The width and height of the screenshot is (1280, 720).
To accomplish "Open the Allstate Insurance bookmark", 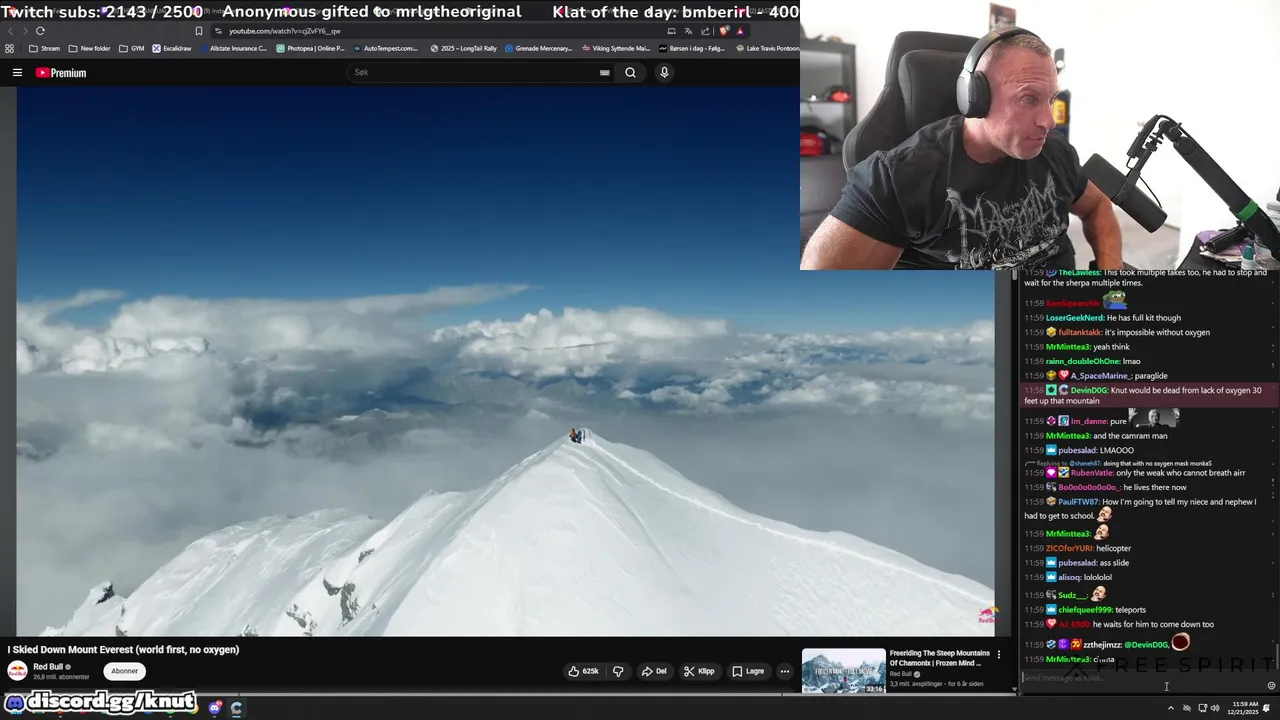I will click(233, 48).
